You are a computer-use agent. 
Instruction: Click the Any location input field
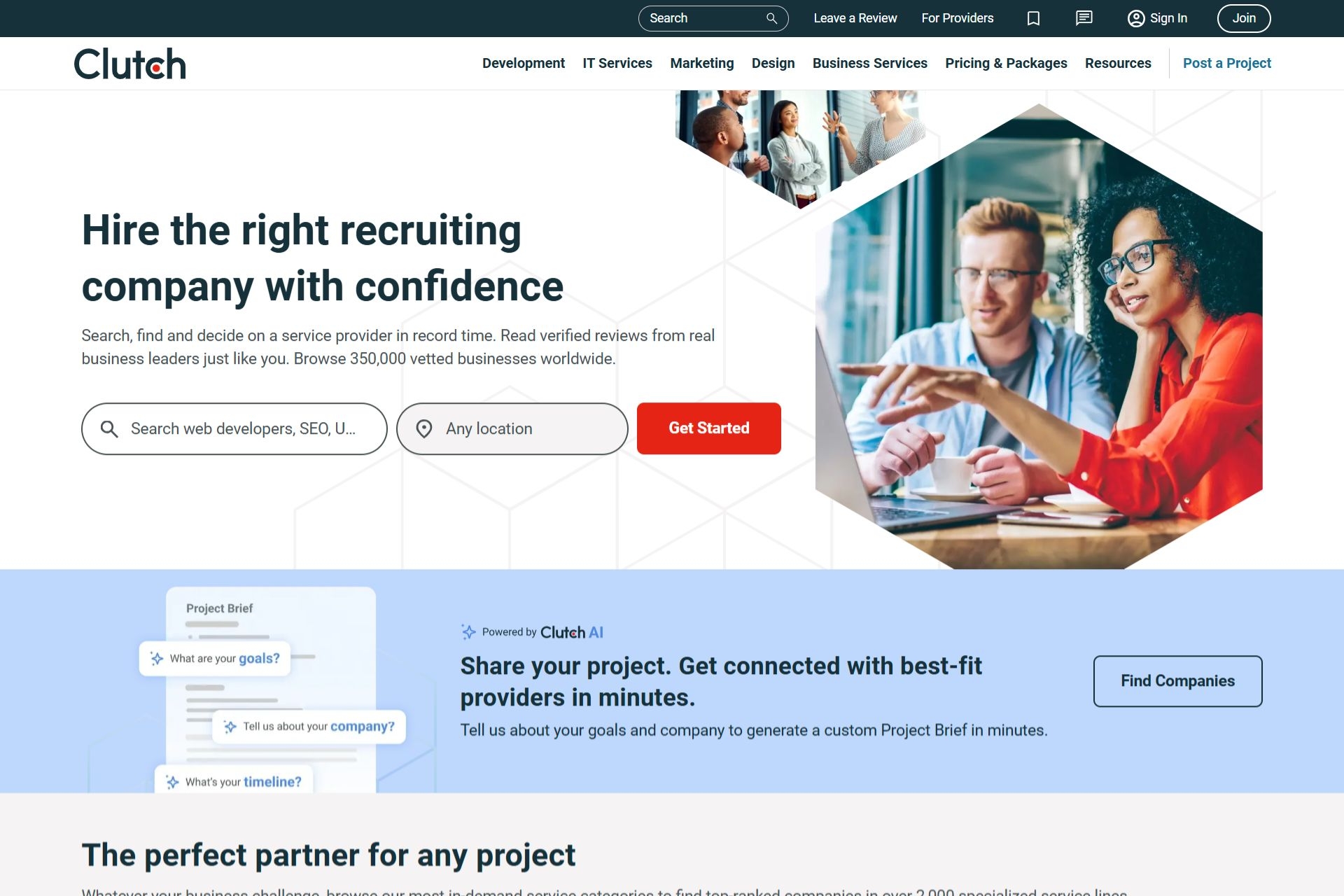pyautogui.click(x=512, y=428)
